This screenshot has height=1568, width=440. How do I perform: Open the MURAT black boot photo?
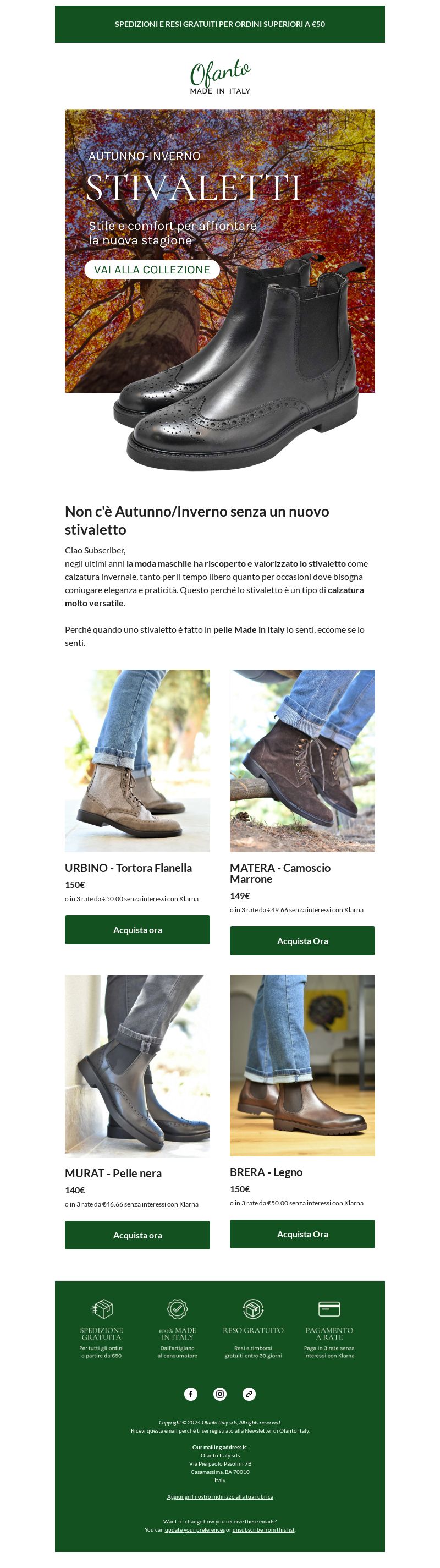tap(137, 1066)
